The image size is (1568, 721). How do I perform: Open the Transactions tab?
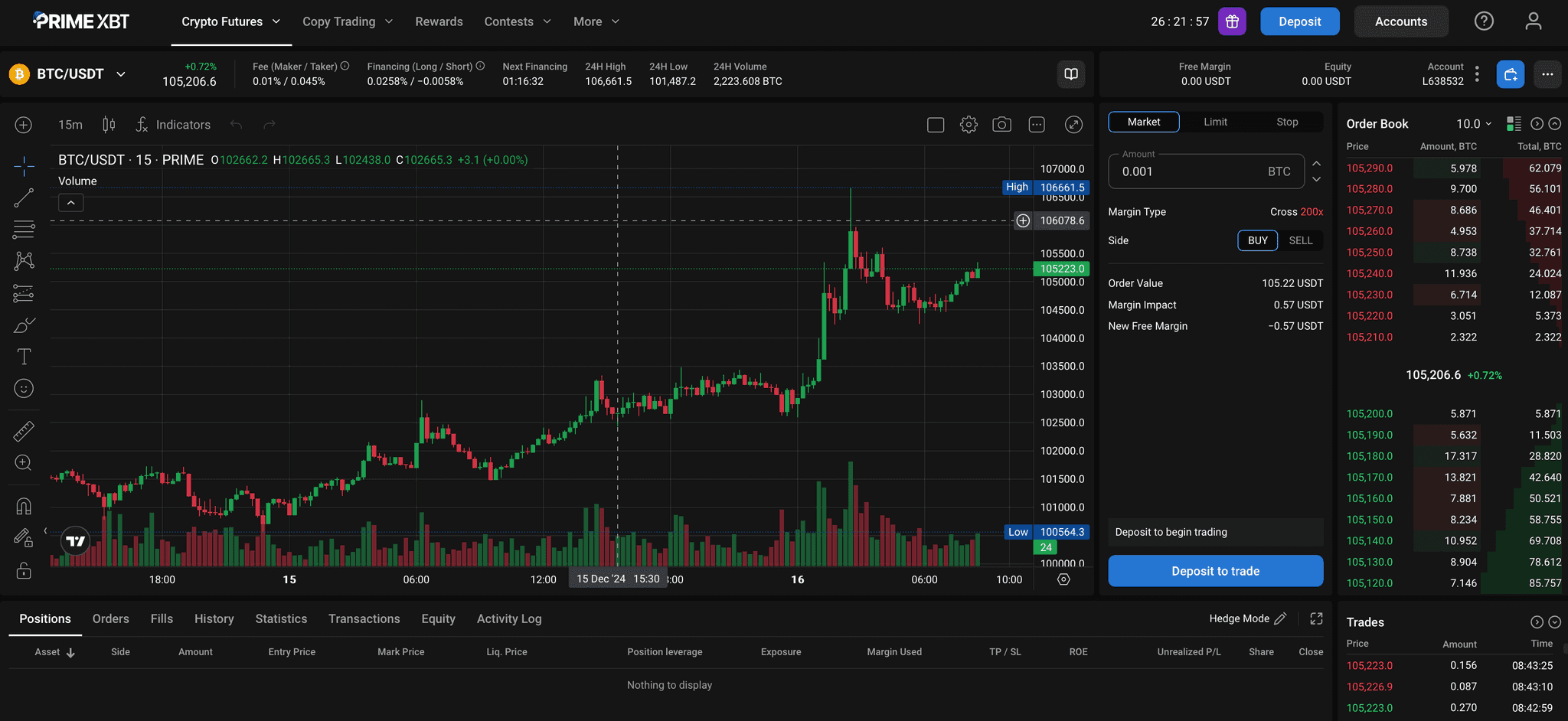[364, 618]
